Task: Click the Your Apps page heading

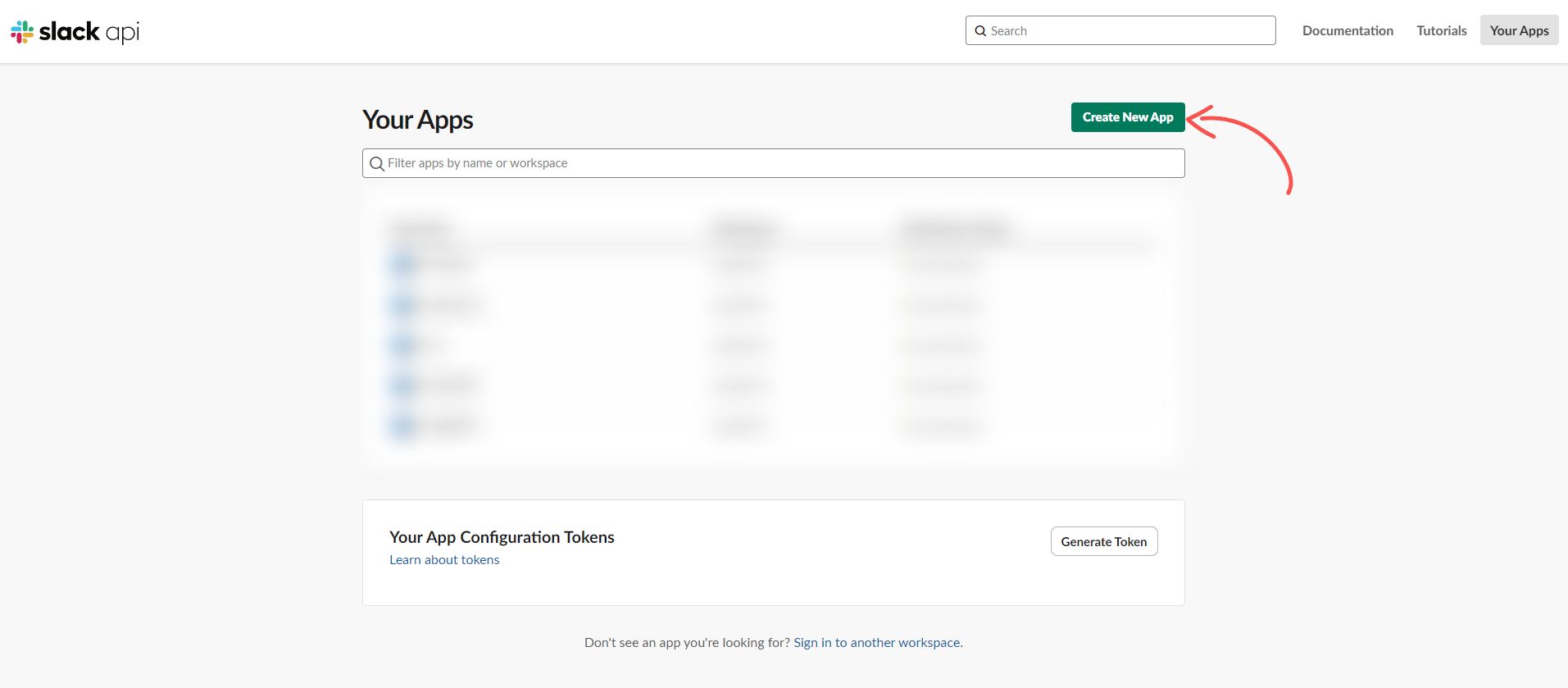Action: 418,120
